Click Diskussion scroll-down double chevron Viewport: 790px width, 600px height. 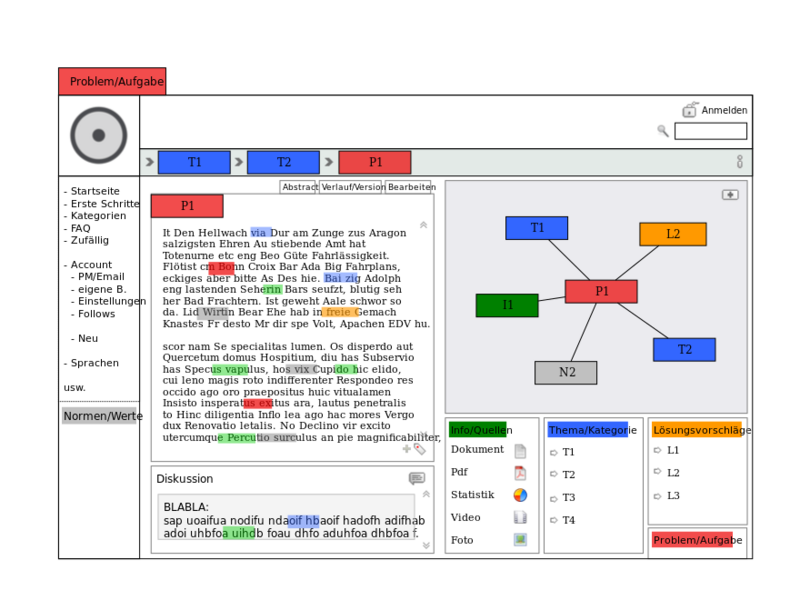point(426,545)
